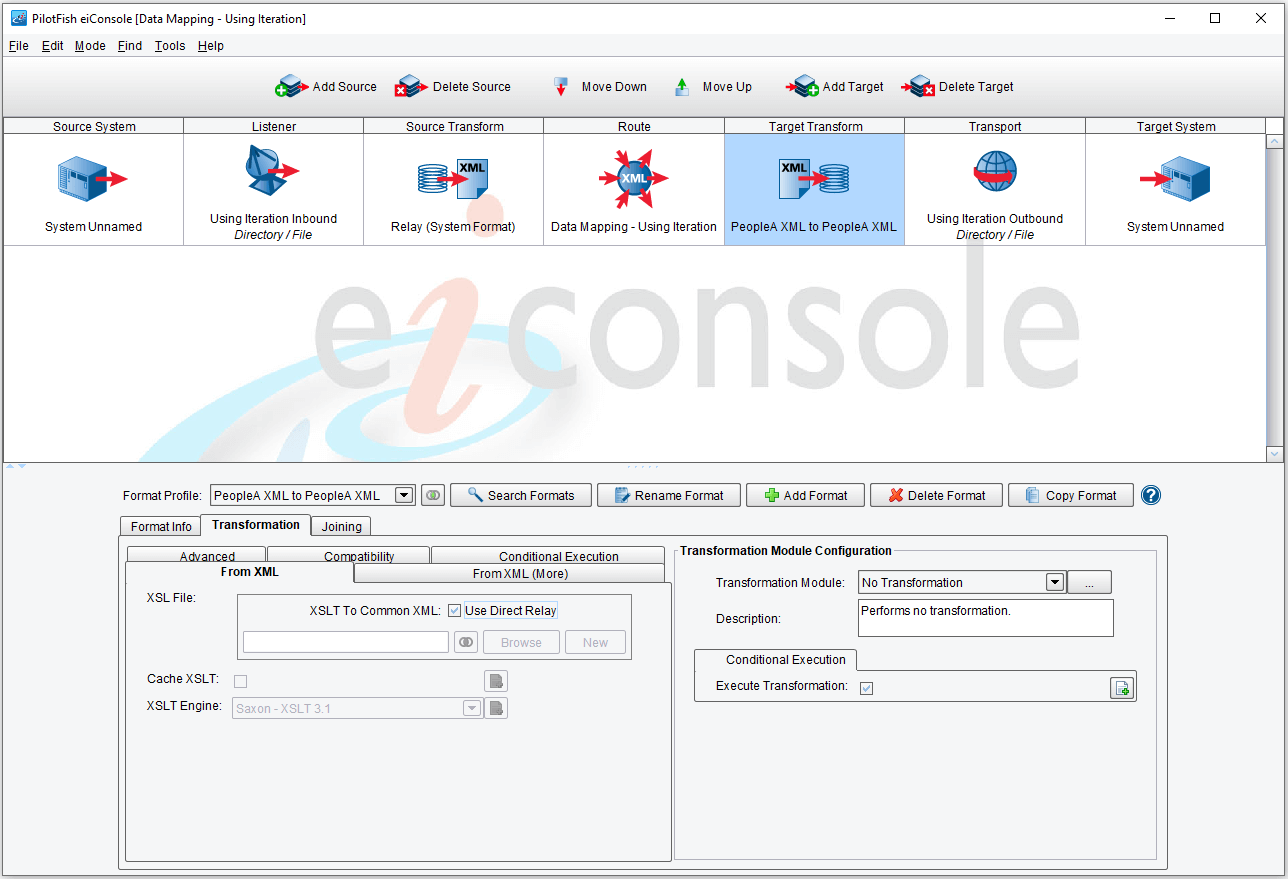Click the Route column header
1288x879 pixels.
(634, 126)
